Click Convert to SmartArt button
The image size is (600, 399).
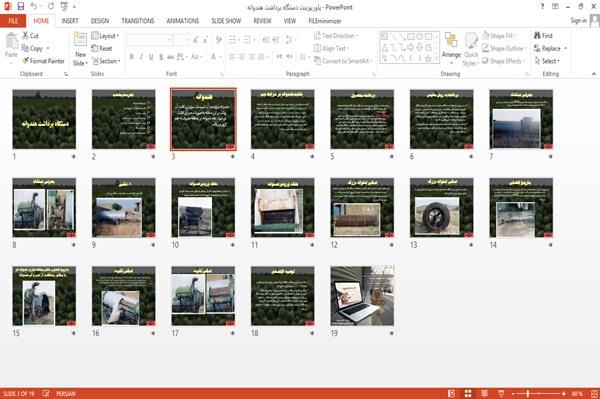343,61
